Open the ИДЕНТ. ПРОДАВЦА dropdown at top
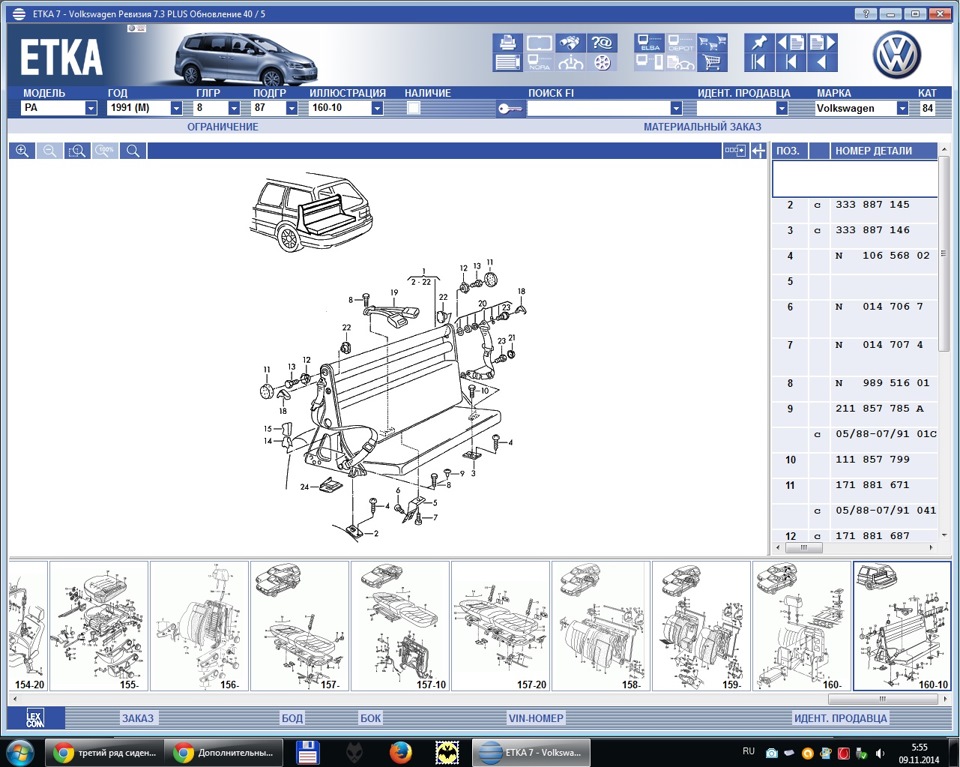The image size is (960, 767). [781, 108]
